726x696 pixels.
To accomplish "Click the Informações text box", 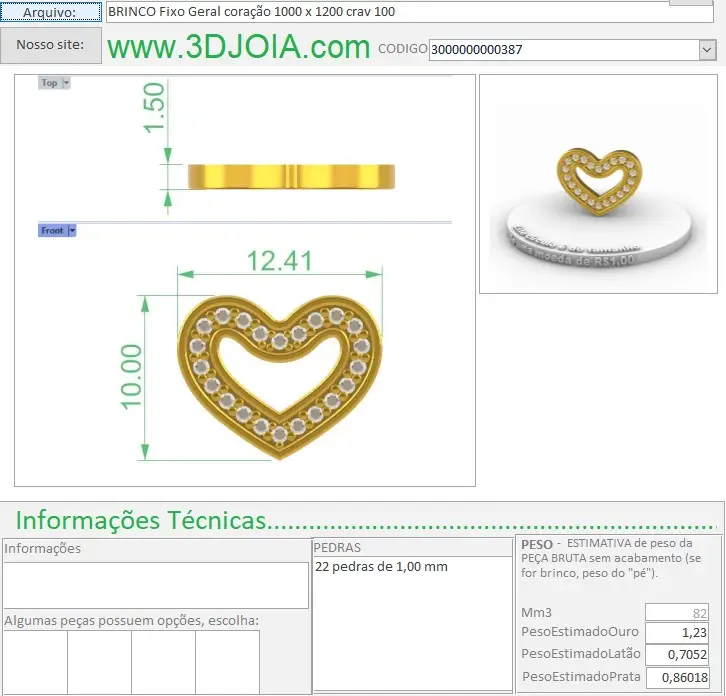I will (x=155, y=585).
